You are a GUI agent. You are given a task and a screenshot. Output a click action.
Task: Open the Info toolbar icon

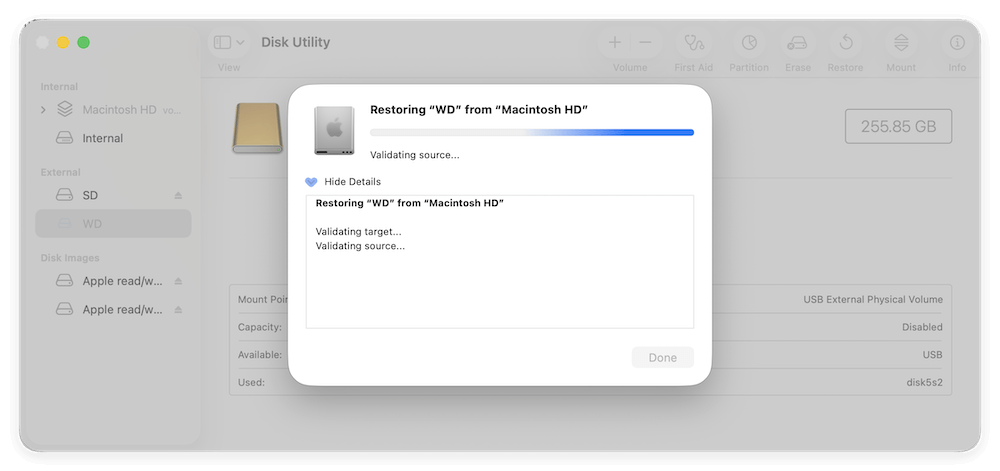[957, 43]
